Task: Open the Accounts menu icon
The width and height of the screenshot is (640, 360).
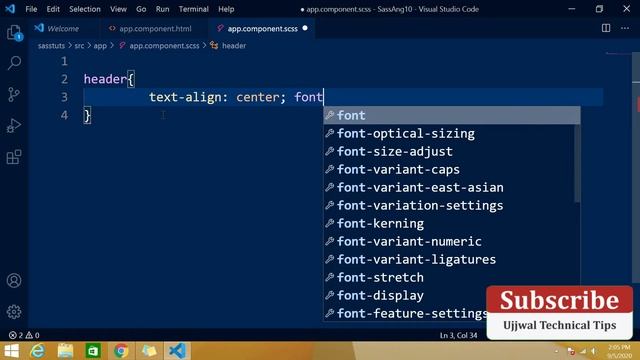Action: [x=14, y=280]
